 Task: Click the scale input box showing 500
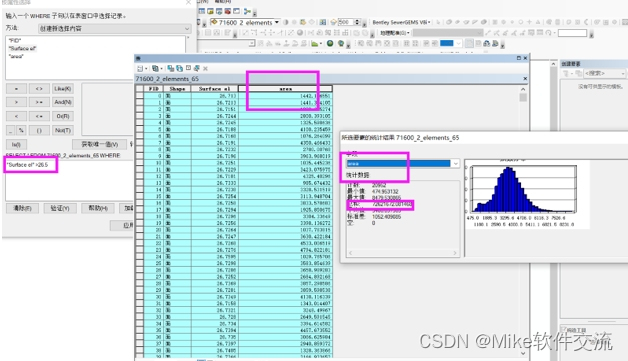coord(346,22)
